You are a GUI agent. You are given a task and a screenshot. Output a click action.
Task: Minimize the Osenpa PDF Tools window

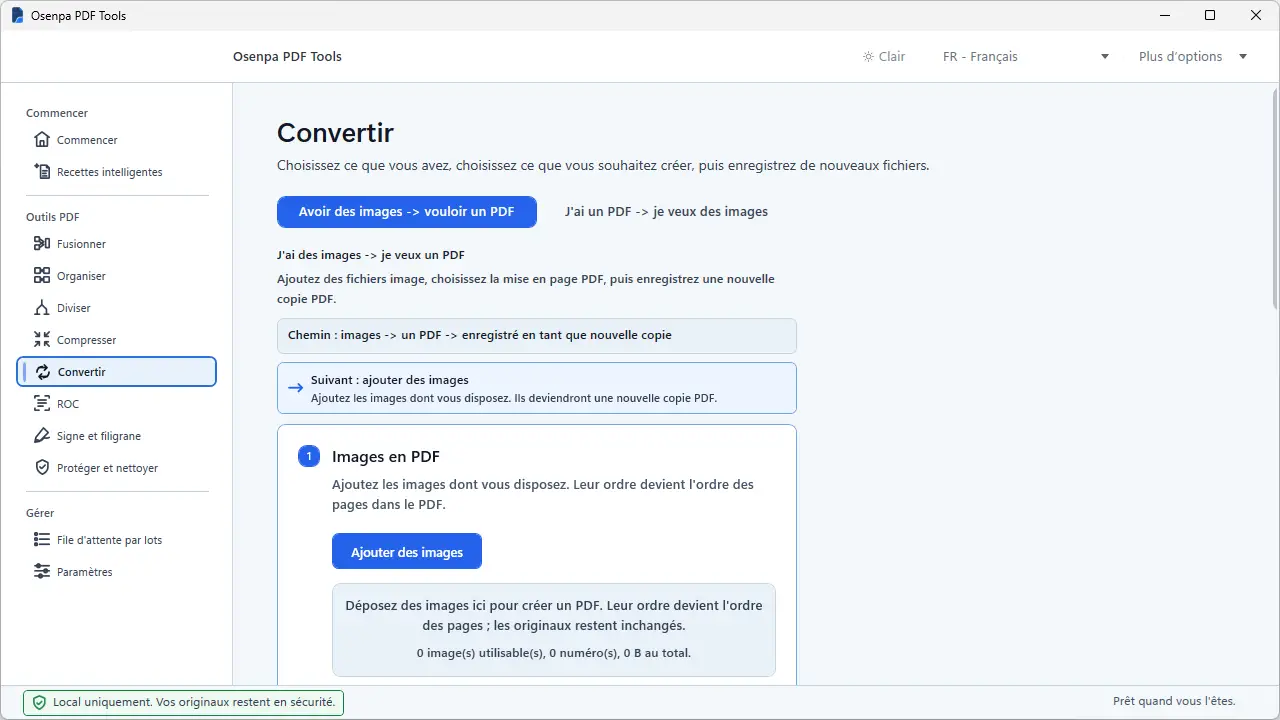tap(1165, 16)
